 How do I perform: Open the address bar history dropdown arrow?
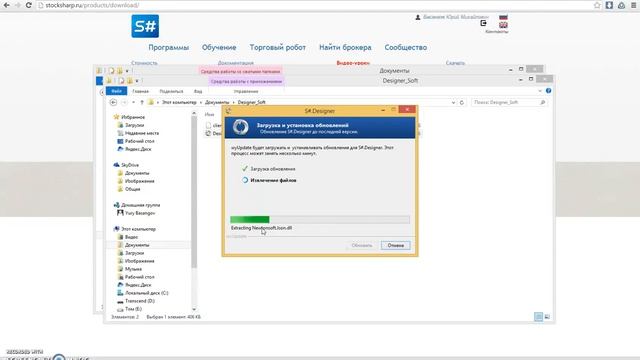[x=453, y=102]
